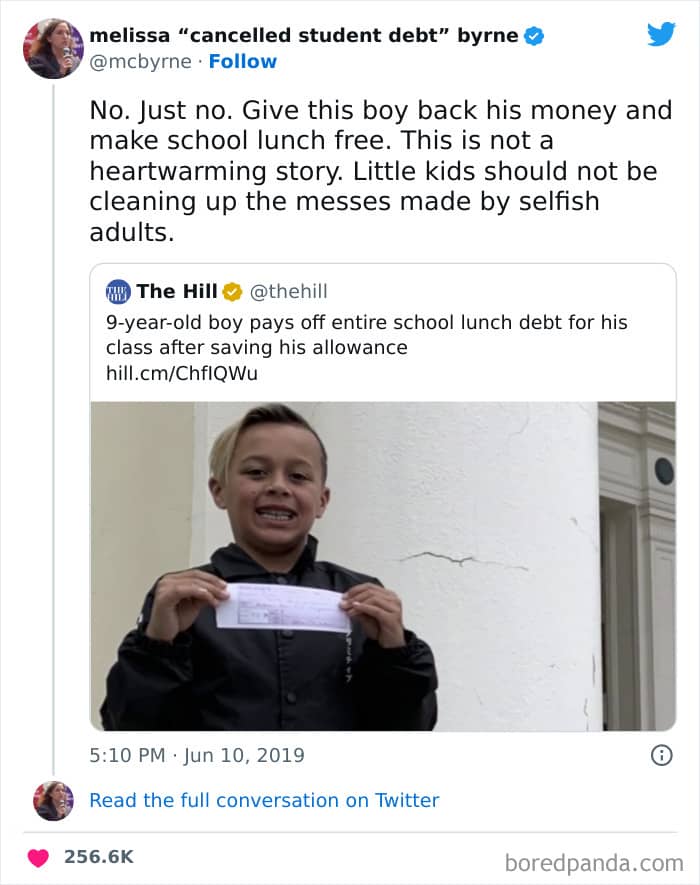Viewport: 700px width, 885px height.
Task: Click the quoted tweet headline text
Action: pos(366,335)
